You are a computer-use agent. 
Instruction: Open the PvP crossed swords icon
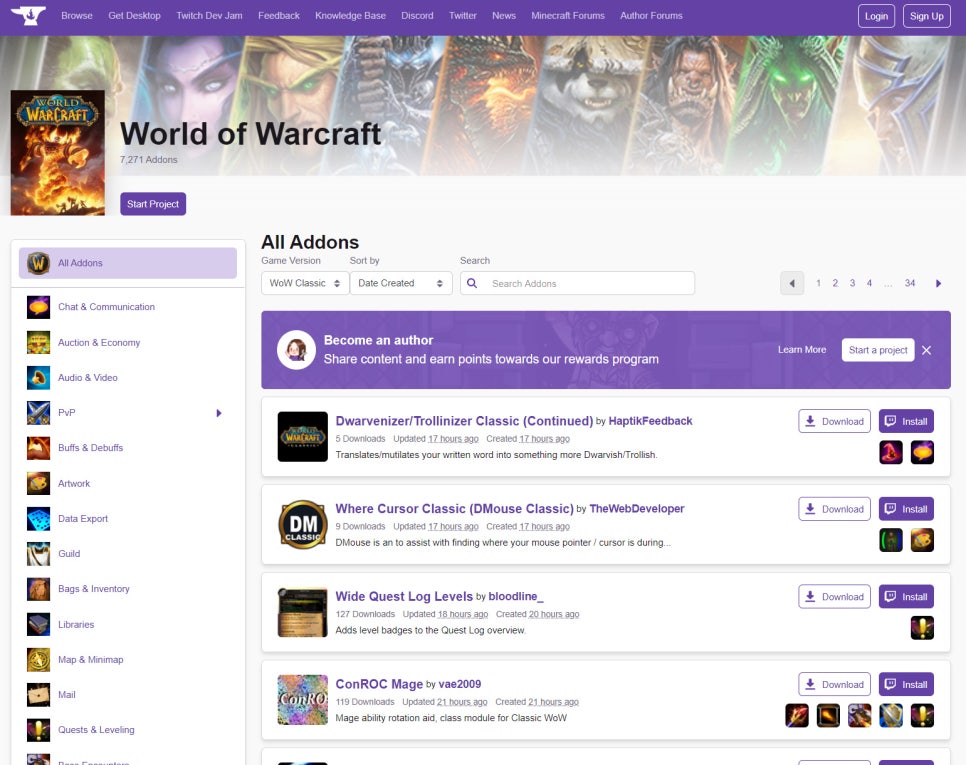(38, 413)
